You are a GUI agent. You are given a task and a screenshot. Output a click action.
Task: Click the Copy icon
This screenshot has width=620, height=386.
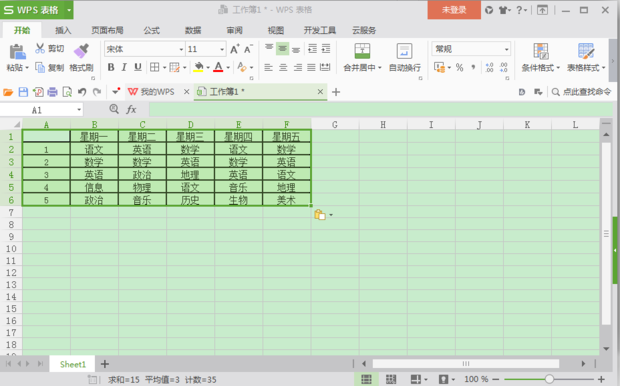pos(40,67)
